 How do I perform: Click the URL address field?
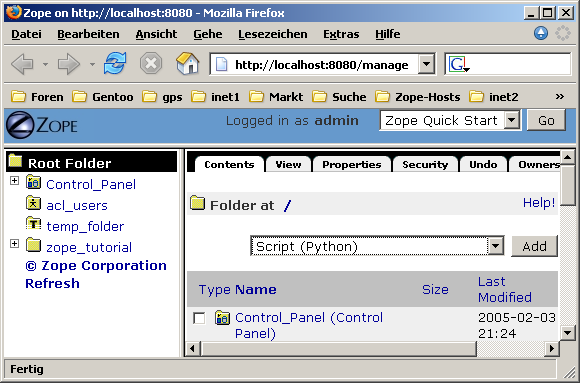[x=321, y=65]
